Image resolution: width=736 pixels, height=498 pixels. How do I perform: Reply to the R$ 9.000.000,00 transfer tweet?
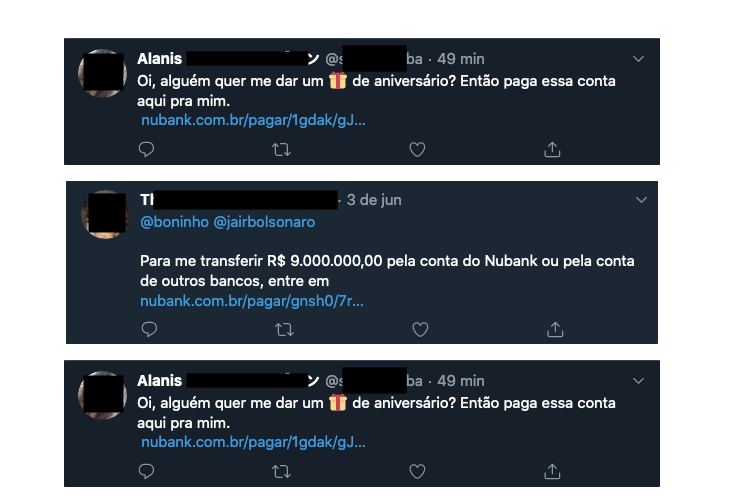coord(149,329)
